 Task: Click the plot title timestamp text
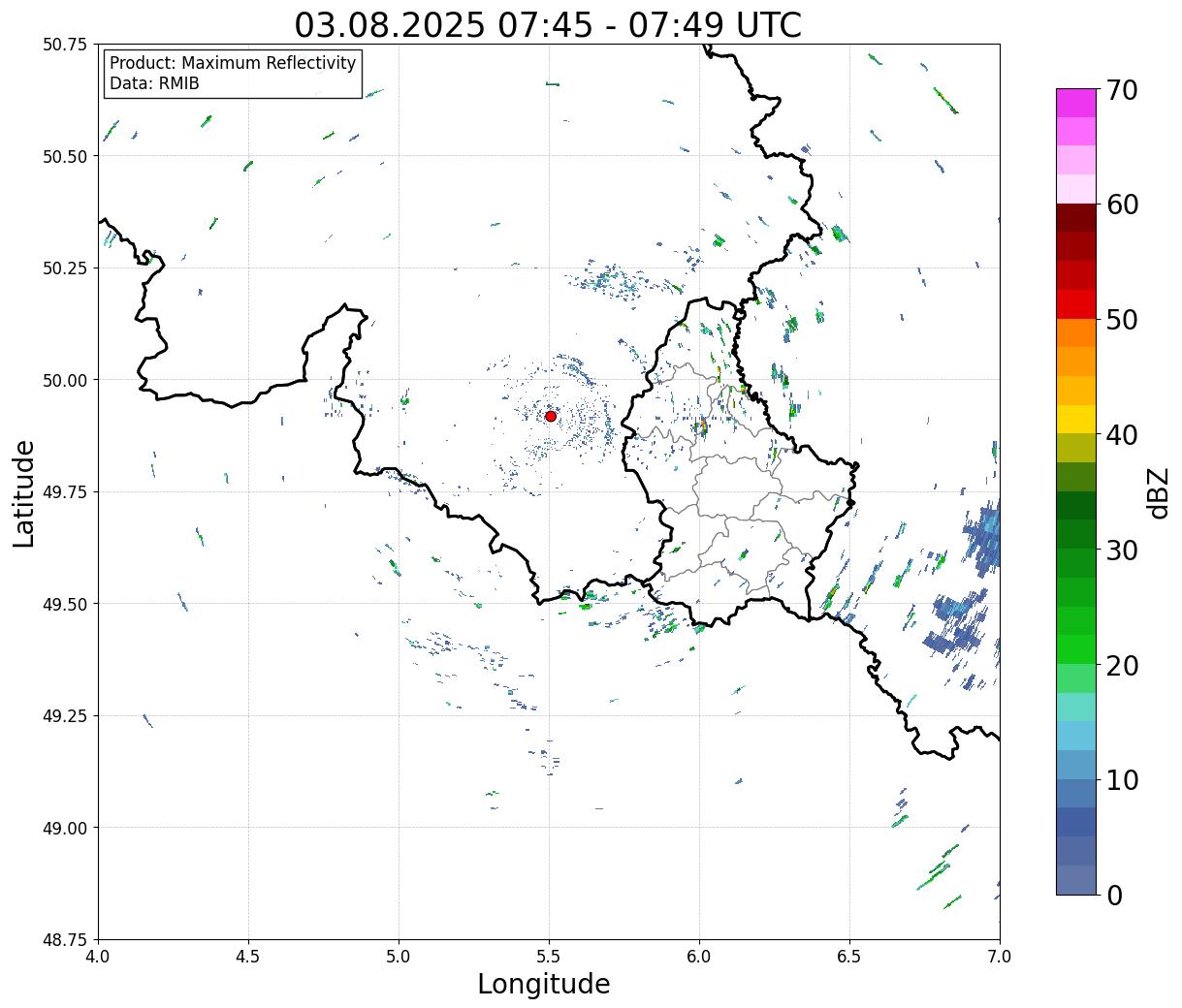point(548,24)
